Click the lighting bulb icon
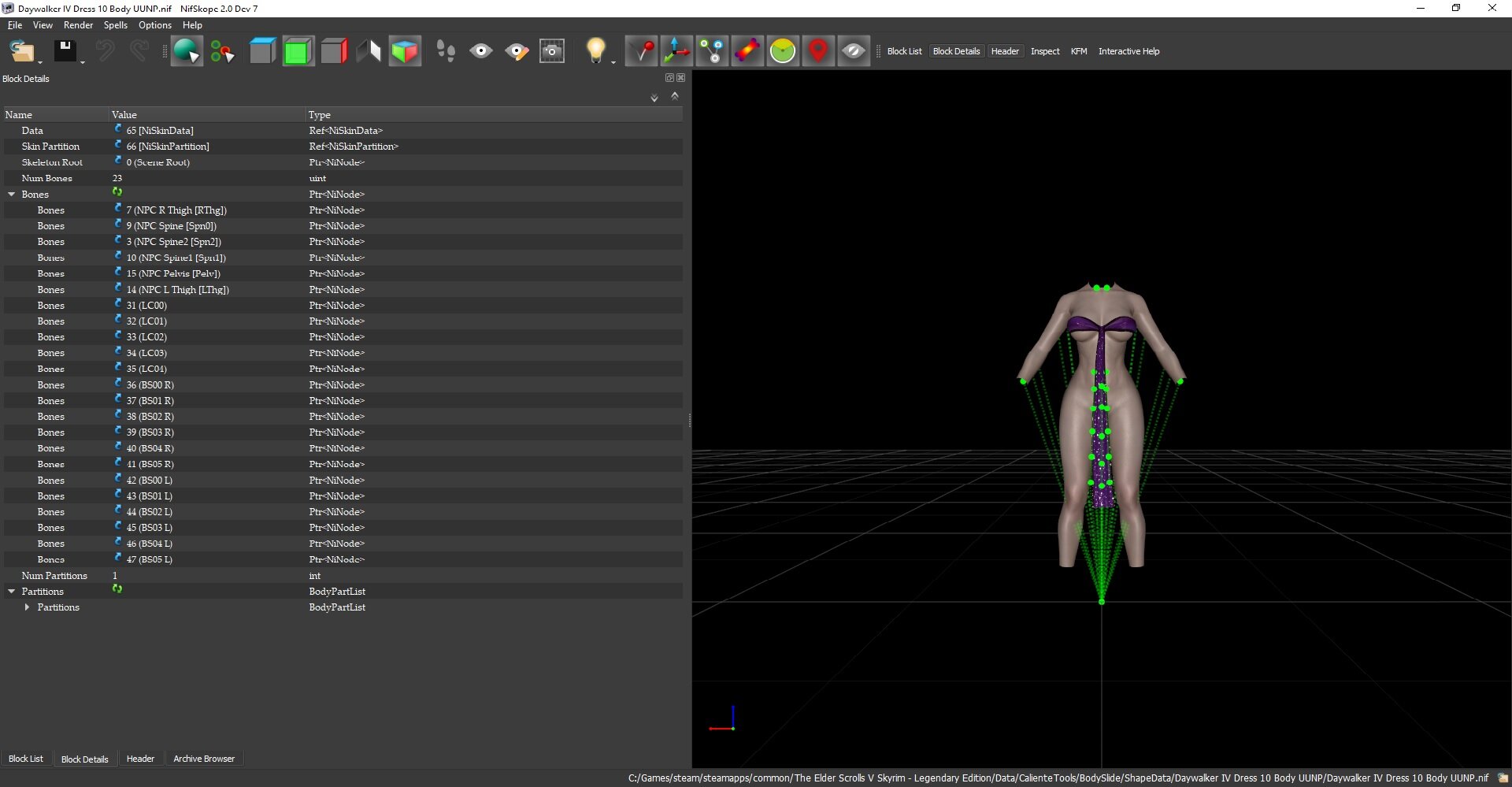The width and height of the screenshot is (1512, 787). coord(596,51)
